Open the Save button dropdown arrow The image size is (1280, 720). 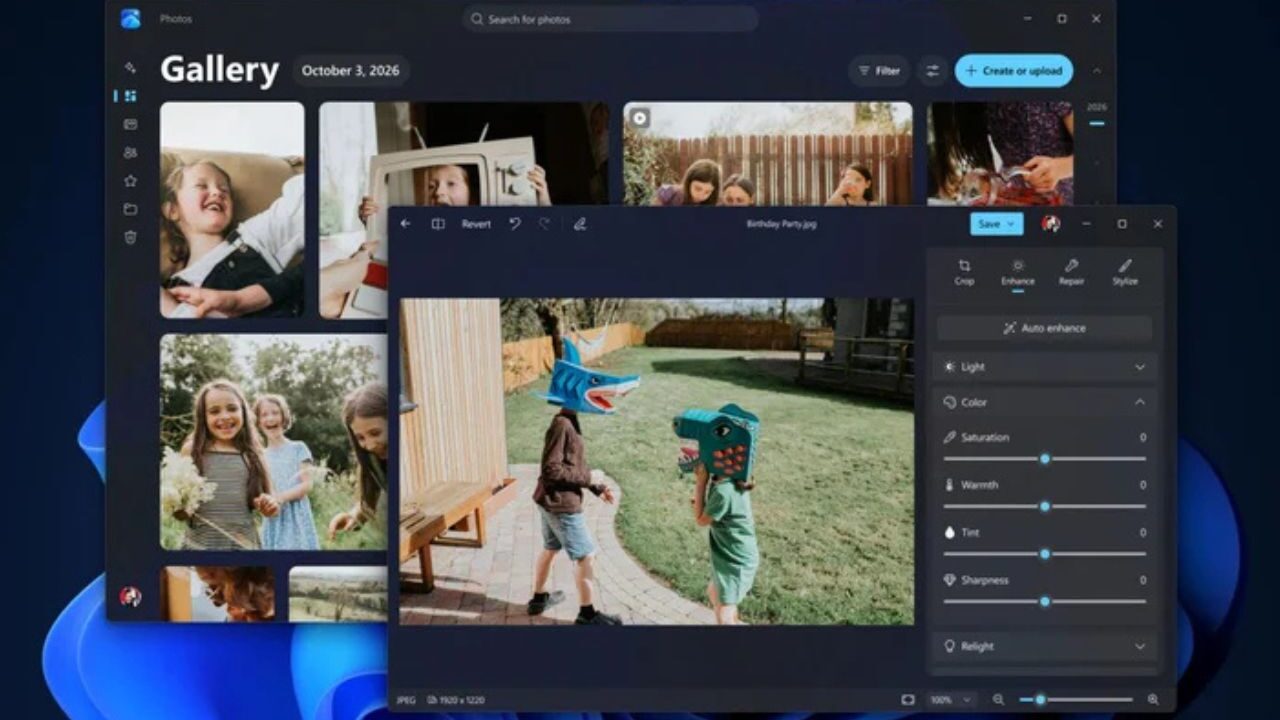(1012, 224)
